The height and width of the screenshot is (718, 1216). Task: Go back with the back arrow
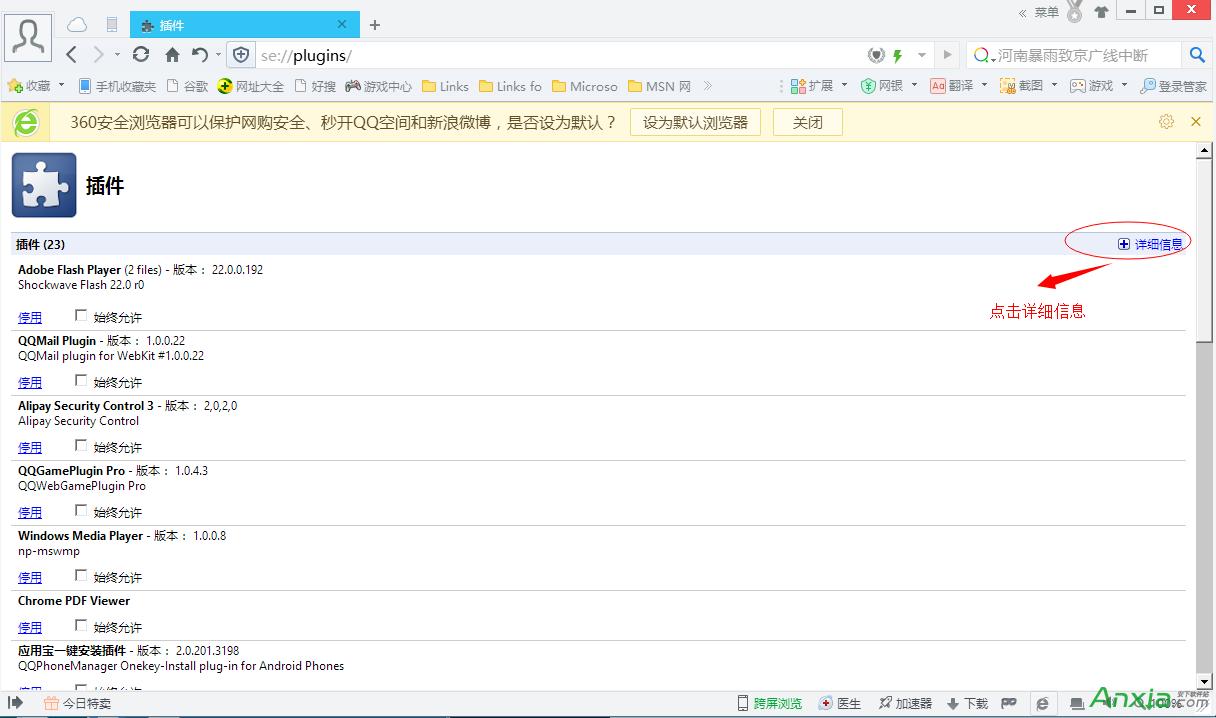[72, 55]
